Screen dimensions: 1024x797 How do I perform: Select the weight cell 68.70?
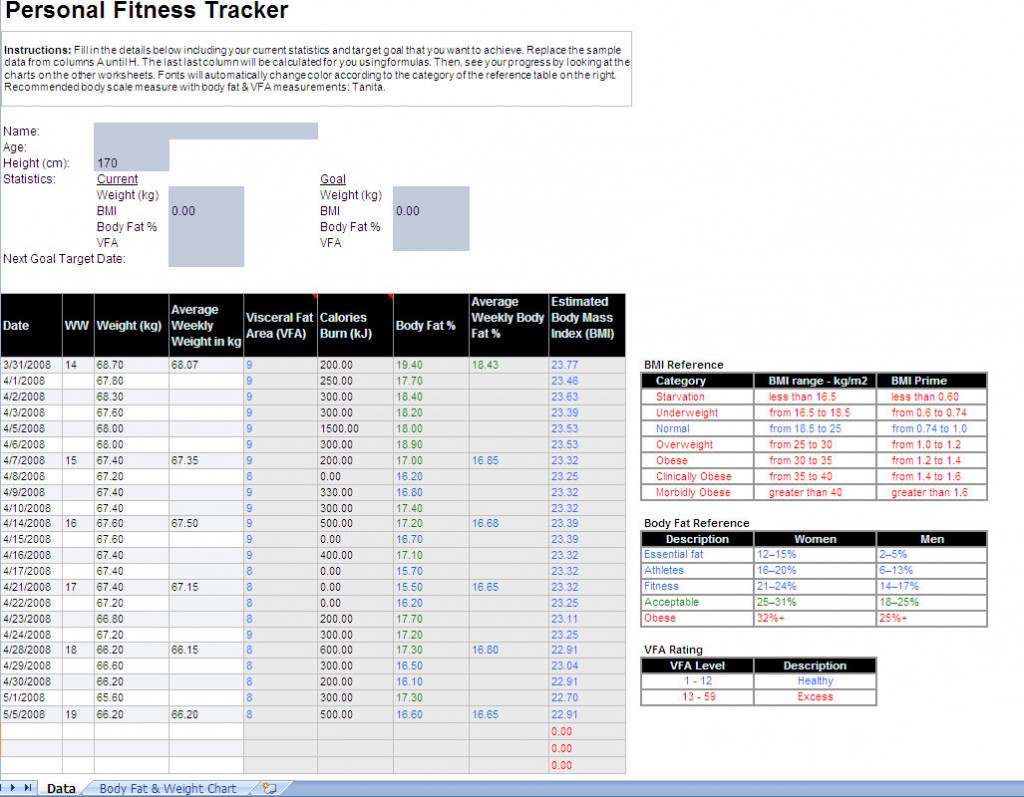[x=131, y=365]
